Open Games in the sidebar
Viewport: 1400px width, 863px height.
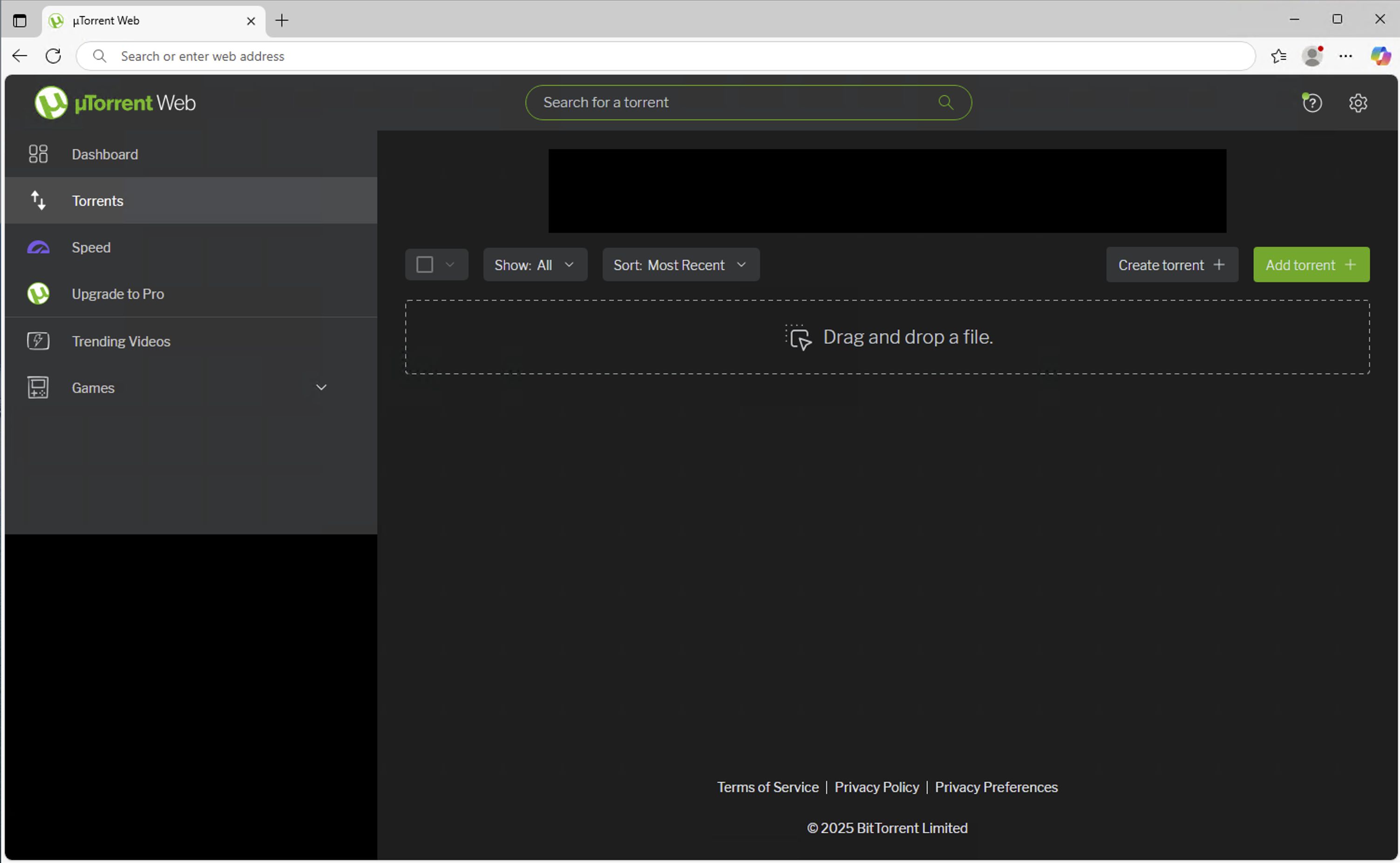190,388
